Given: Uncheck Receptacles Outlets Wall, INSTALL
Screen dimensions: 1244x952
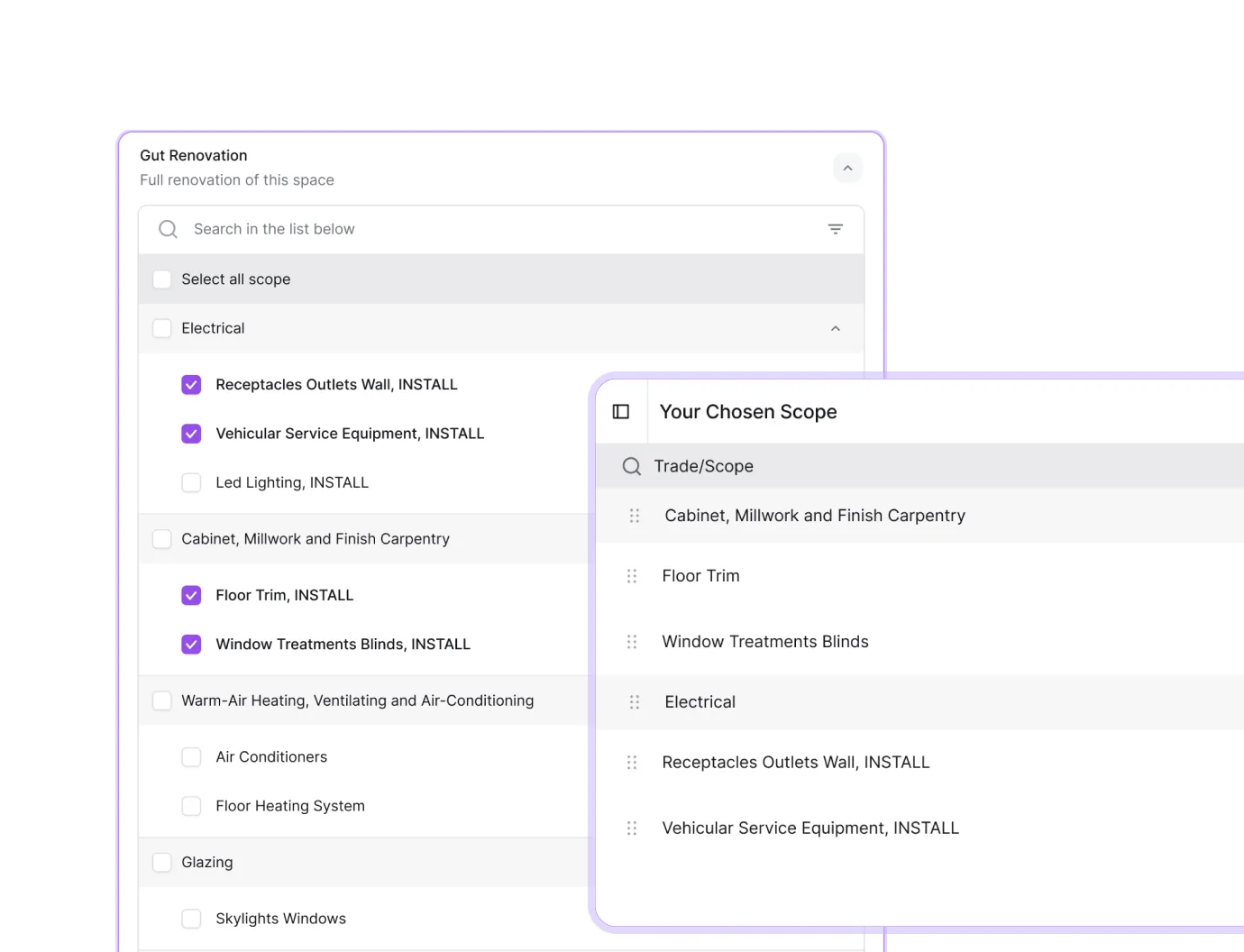Looking at the screenshot, I should 191,385.
